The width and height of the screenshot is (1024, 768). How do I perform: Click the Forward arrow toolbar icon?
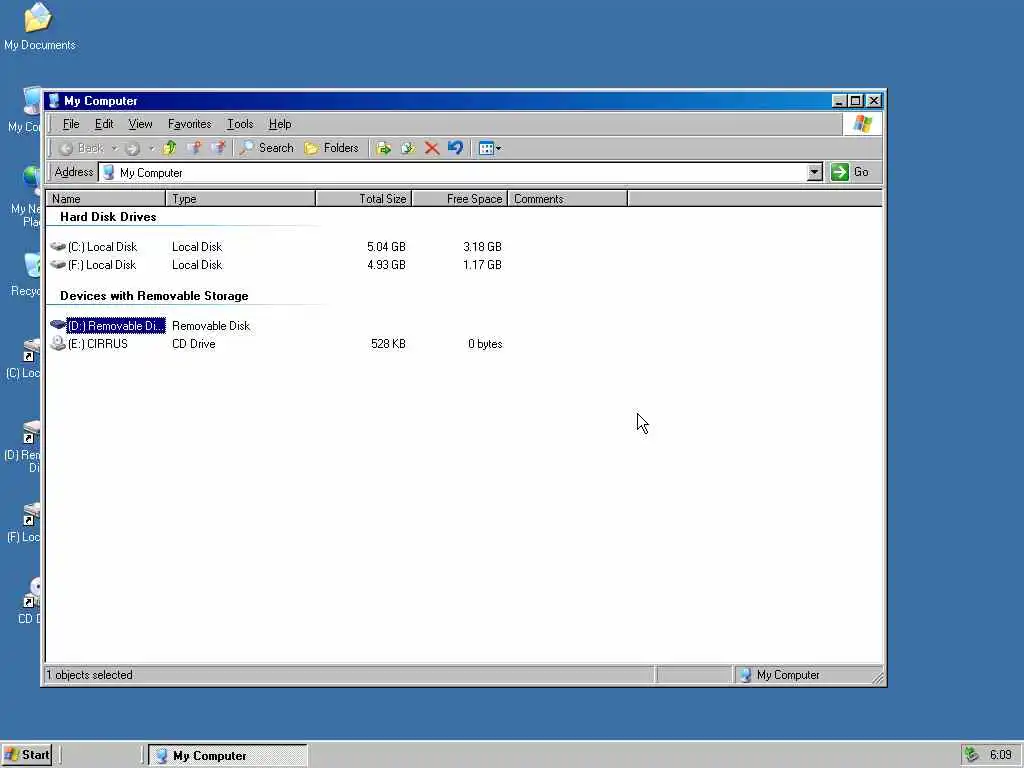[x=133, y=148]
